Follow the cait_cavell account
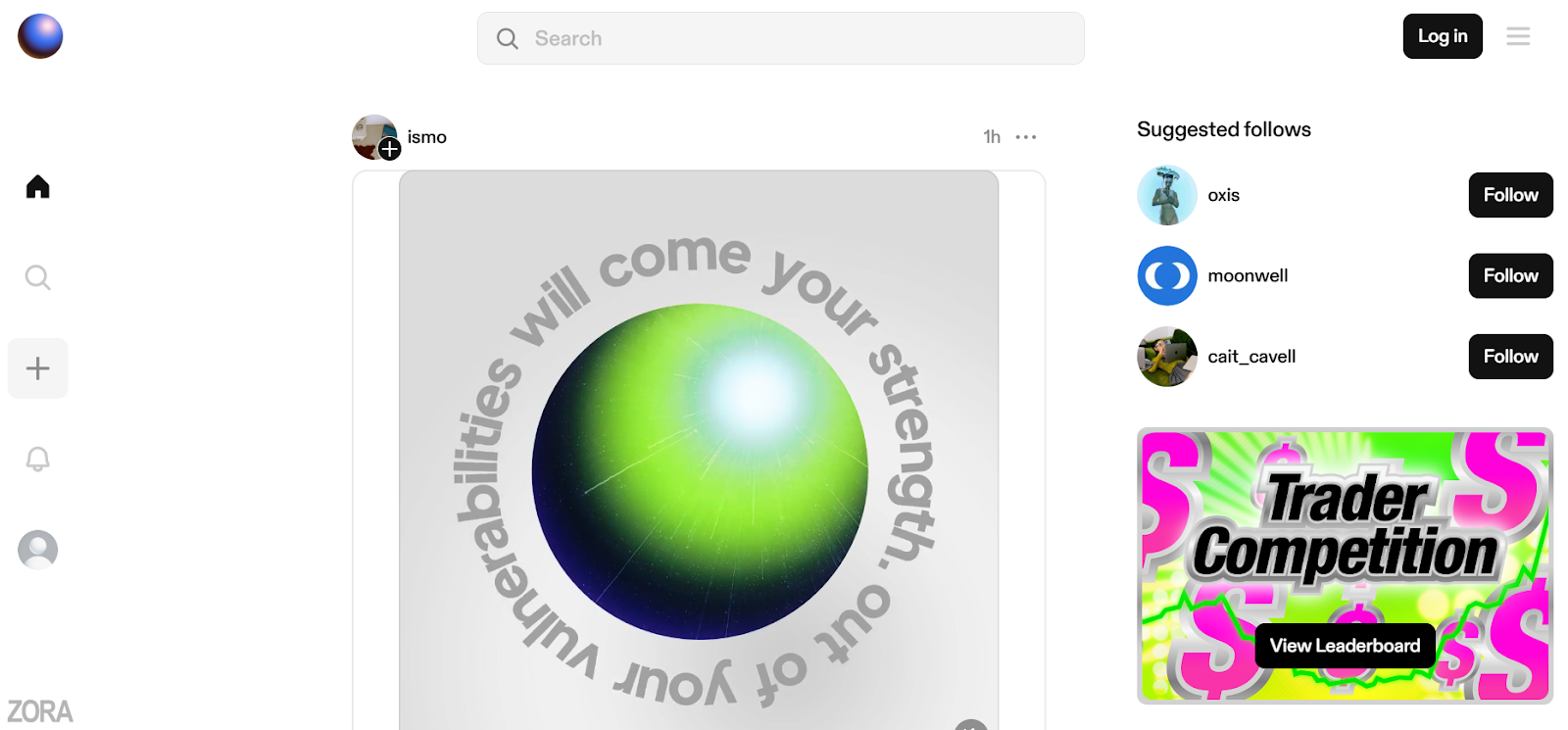 (x=1510, y=357)
